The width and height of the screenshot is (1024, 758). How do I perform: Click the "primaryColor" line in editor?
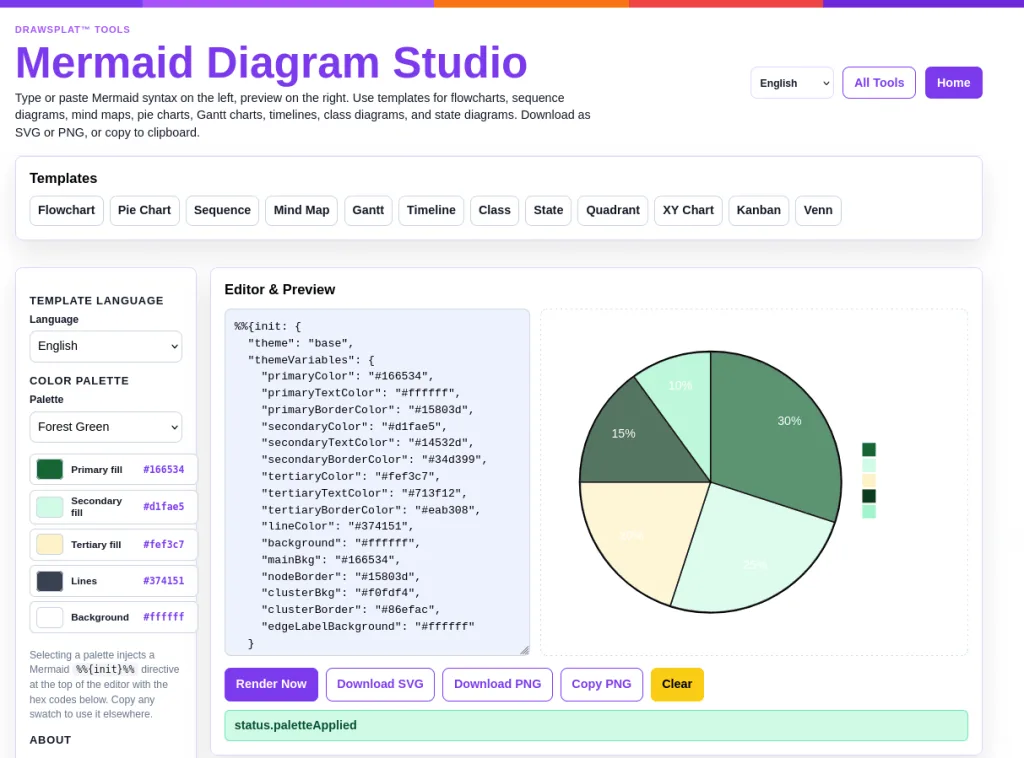tap(347, 376)
